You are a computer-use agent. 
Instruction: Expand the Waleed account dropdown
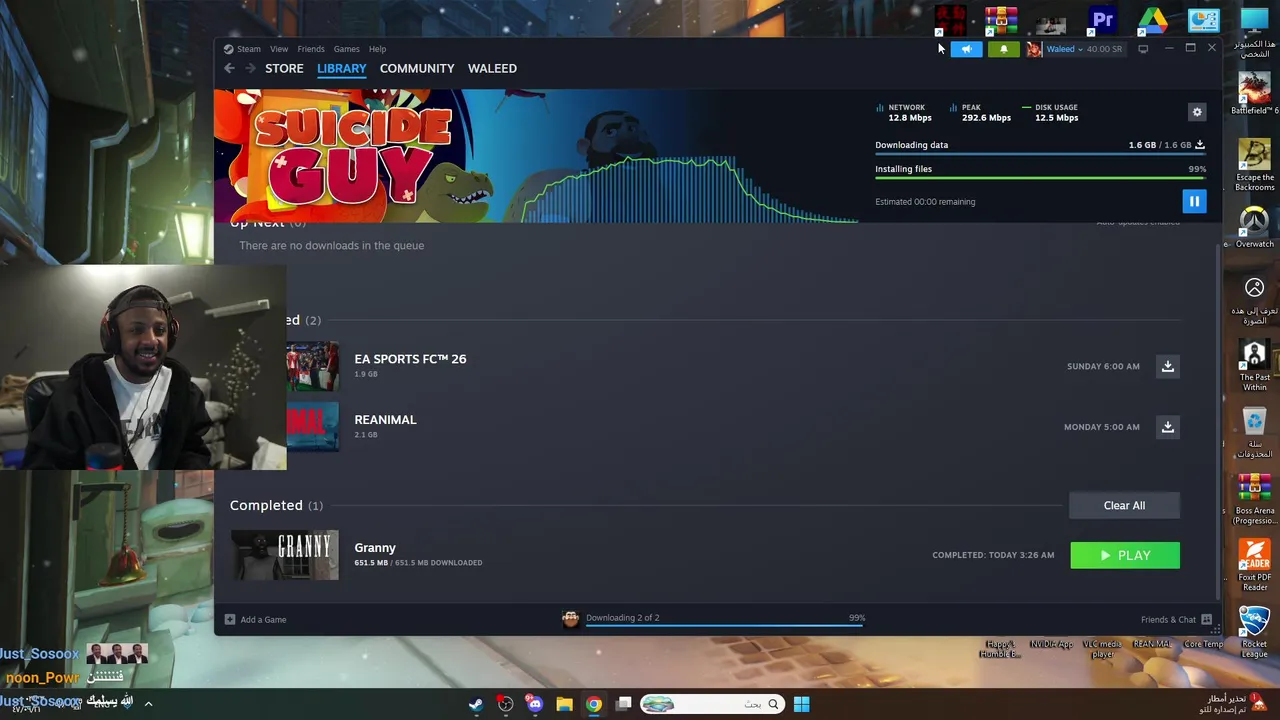click(1064, 49)
